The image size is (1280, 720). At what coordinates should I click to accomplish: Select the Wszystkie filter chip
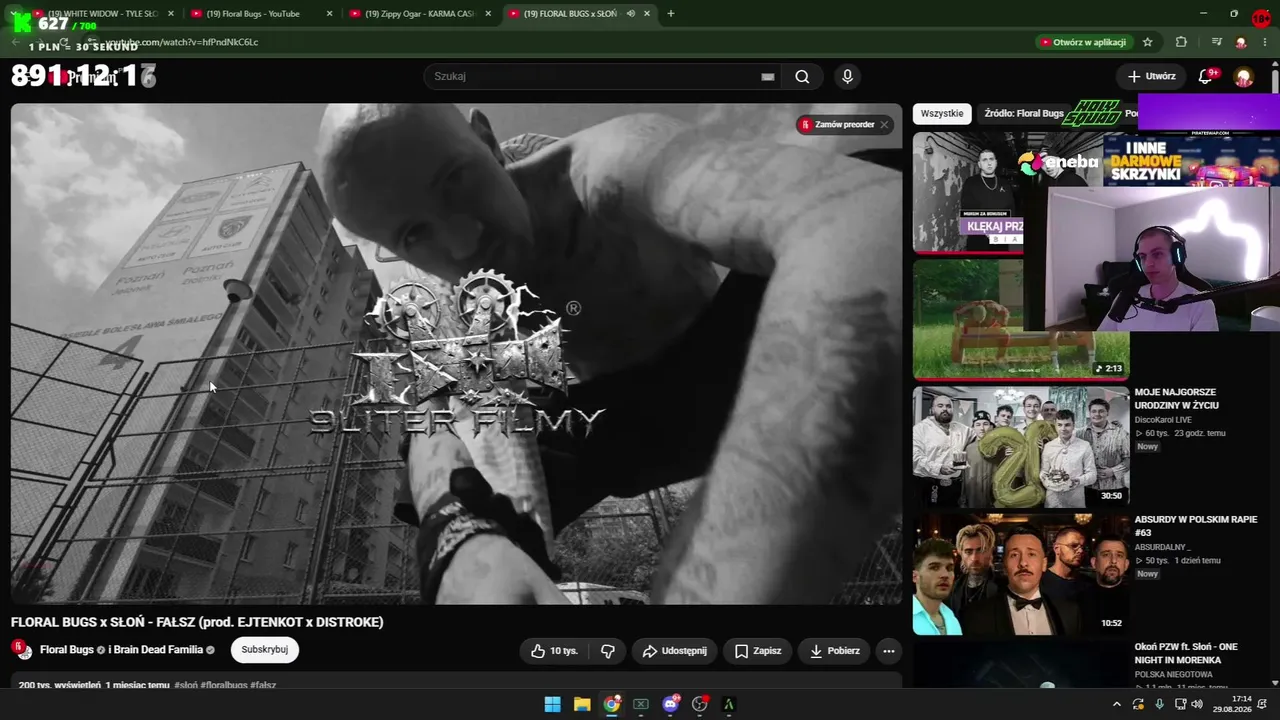[x=942, y=114]
